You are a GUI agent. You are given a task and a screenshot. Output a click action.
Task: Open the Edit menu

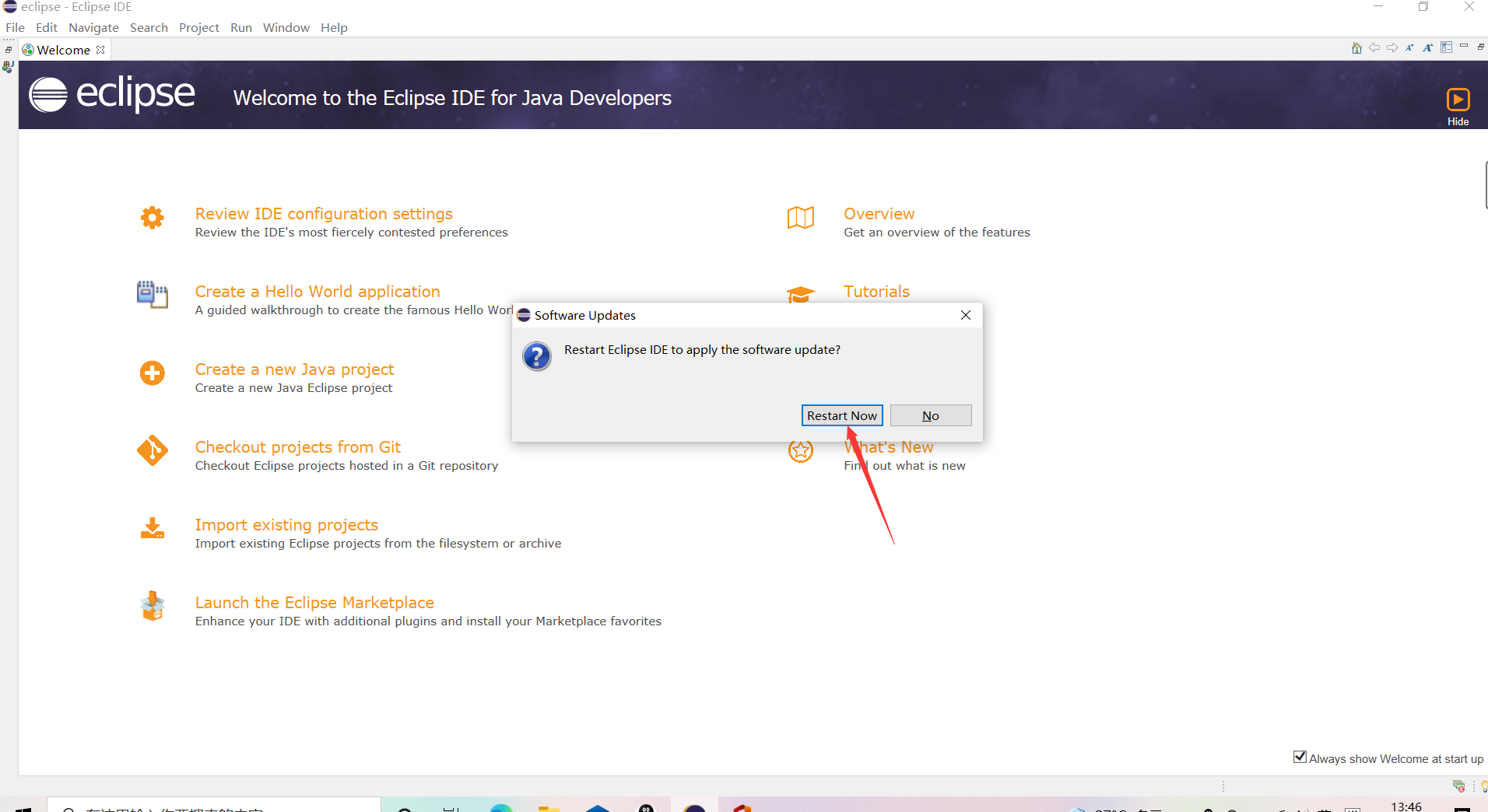tap(47, 27)
